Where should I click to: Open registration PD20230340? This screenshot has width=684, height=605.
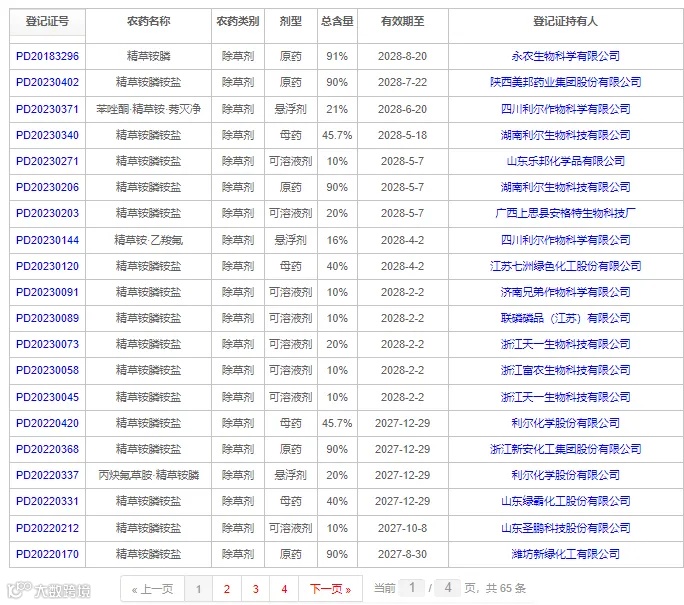pos(48,135)
